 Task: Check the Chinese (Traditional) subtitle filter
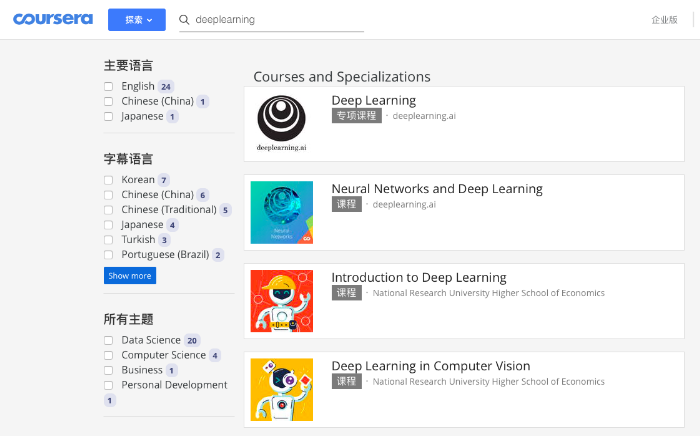pyautogui.click(x=108, y=210)
